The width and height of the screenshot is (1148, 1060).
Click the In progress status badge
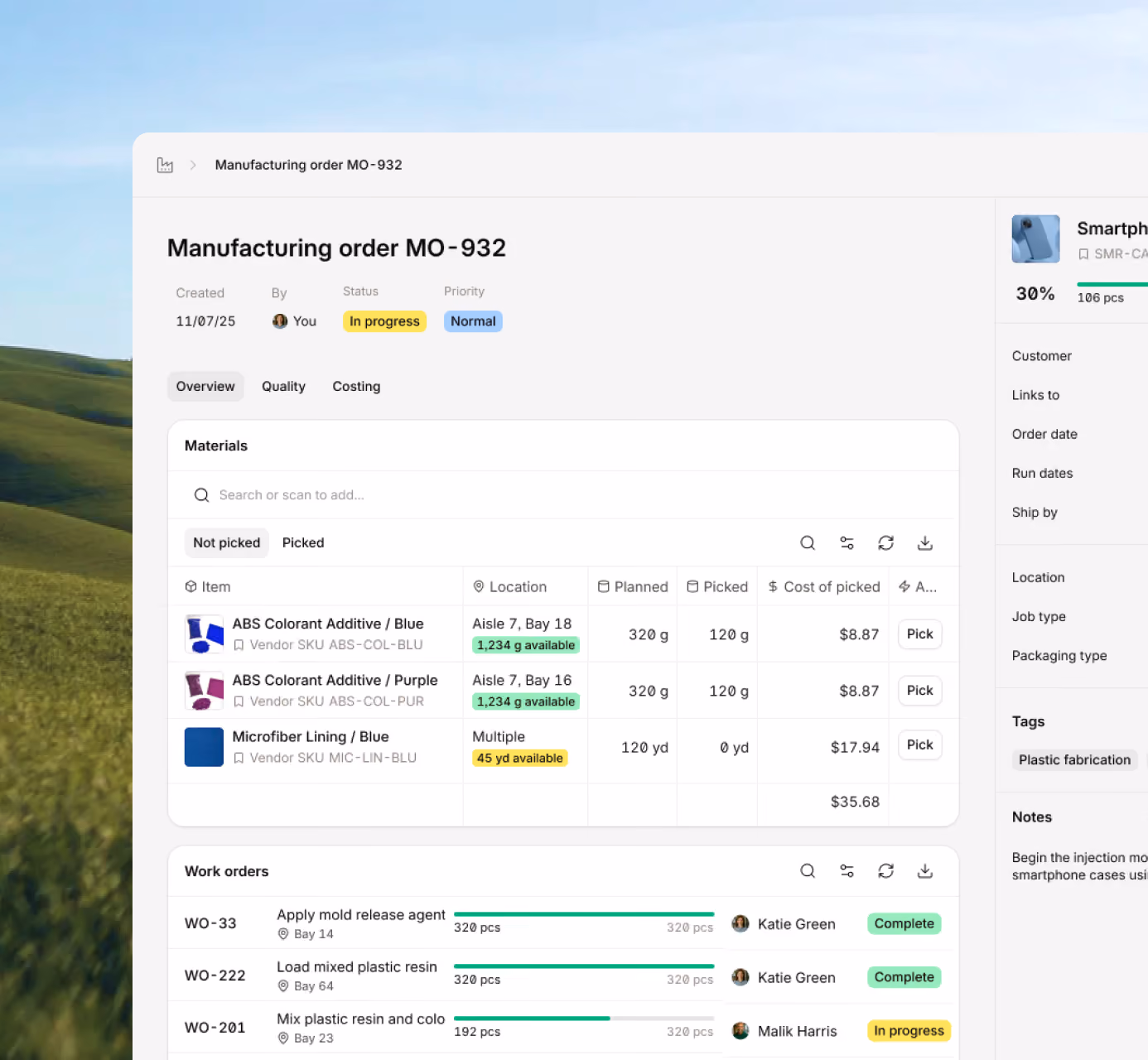click(384, 321)
